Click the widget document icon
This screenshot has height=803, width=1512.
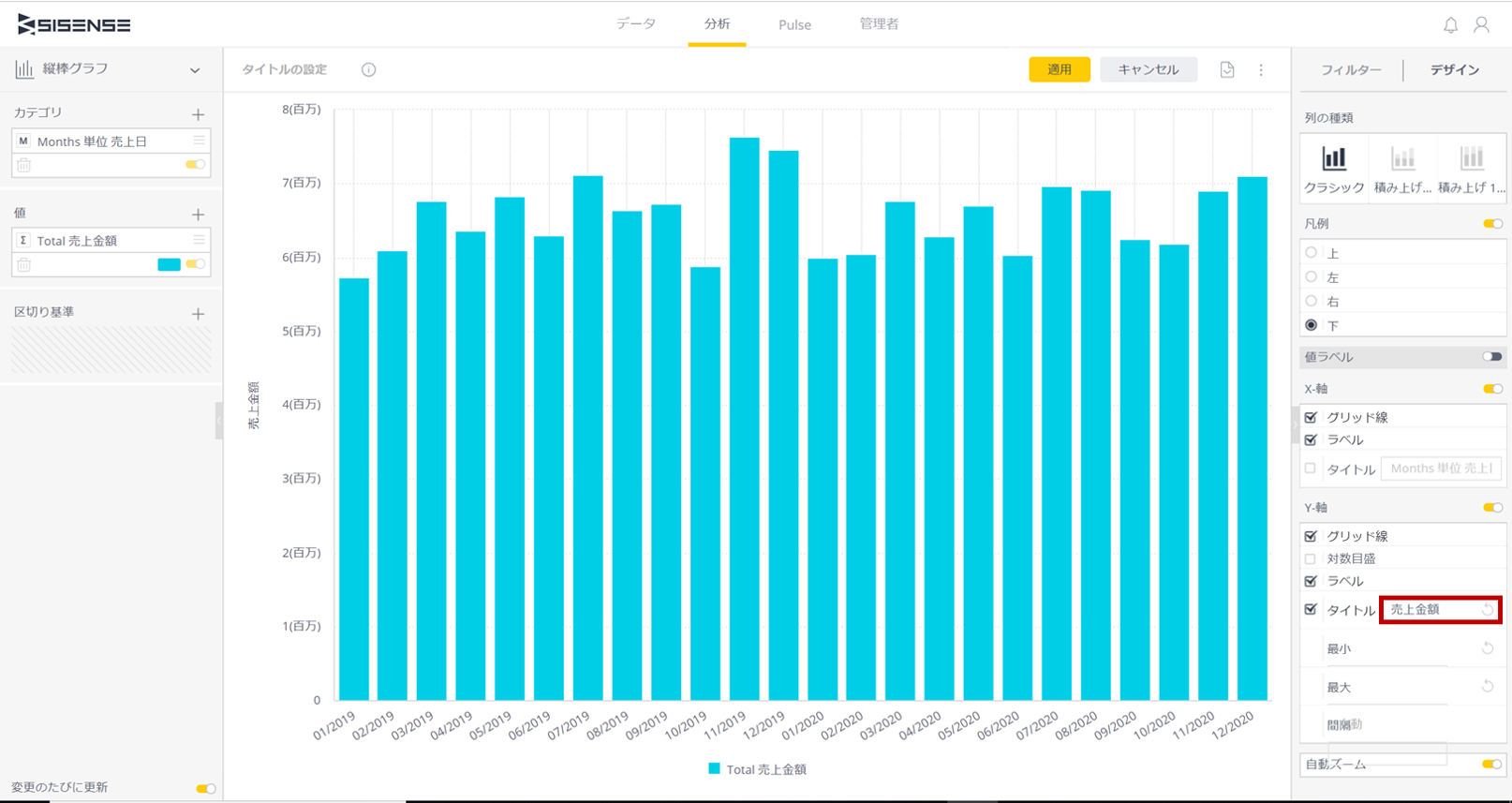pos(1227,69)
